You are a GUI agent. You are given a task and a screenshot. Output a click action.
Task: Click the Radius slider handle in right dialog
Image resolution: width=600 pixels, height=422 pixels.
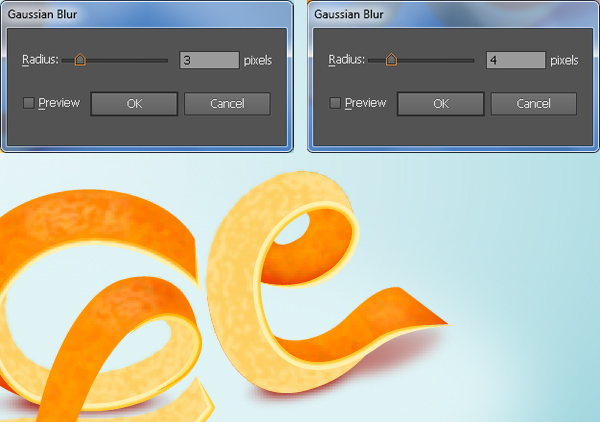(x=391, y=60)
